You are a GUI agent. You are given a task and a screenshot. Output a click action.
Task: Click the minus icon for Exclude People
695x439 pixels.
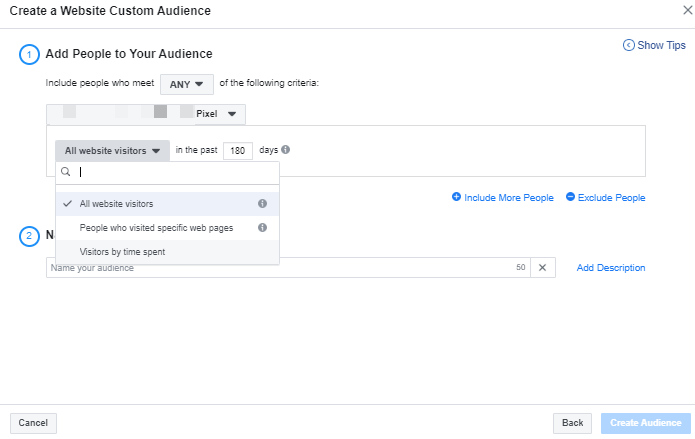pyautogui.click(x=570, y=198)
